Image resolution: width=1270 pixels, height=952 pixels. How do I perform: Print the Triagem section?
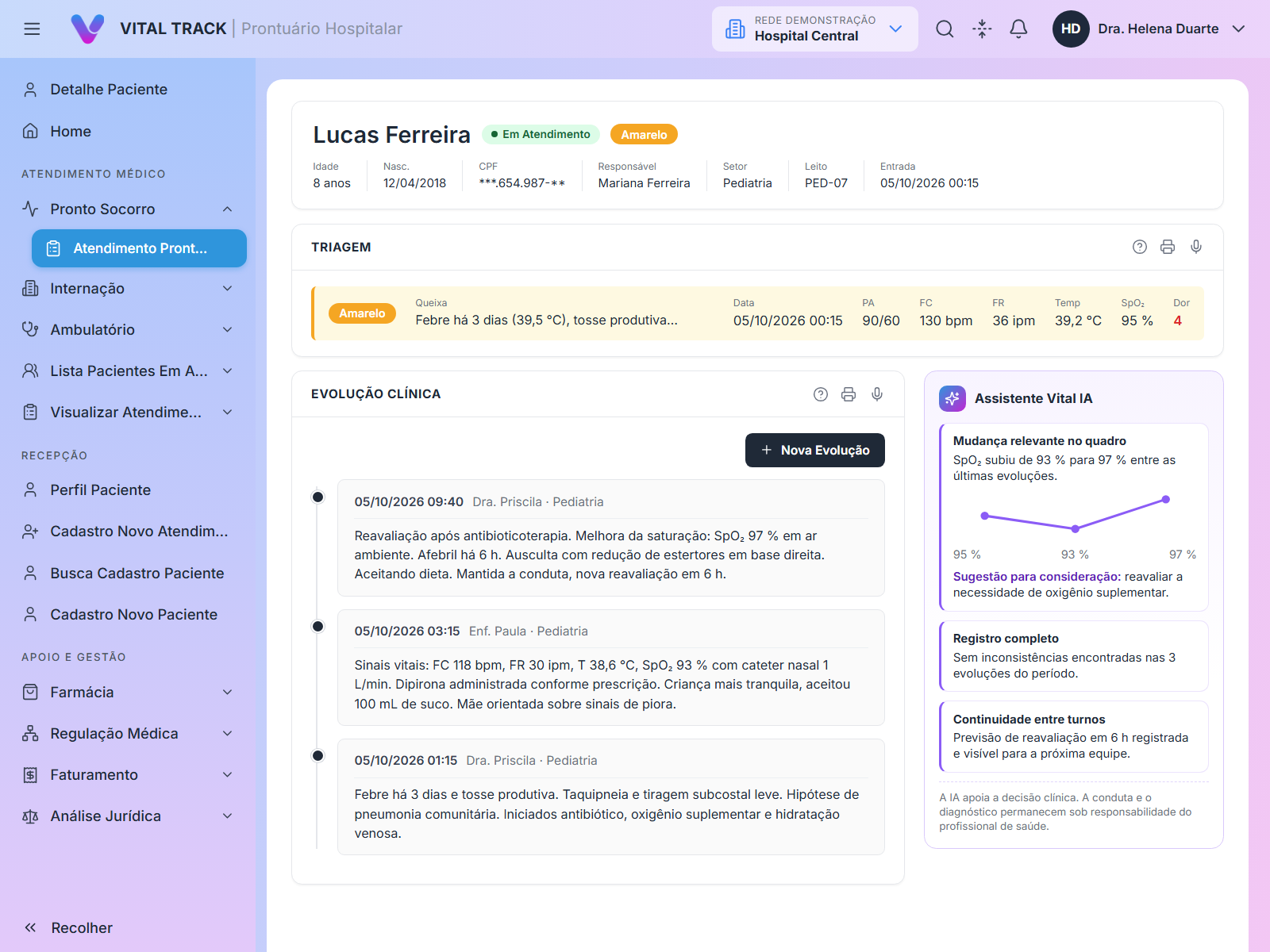pos(1168,247)
